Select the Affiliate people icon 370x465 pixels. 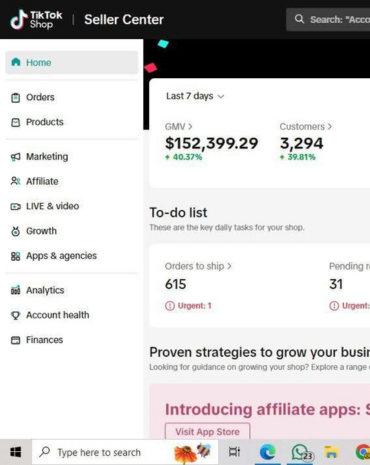tap(16, 181)
